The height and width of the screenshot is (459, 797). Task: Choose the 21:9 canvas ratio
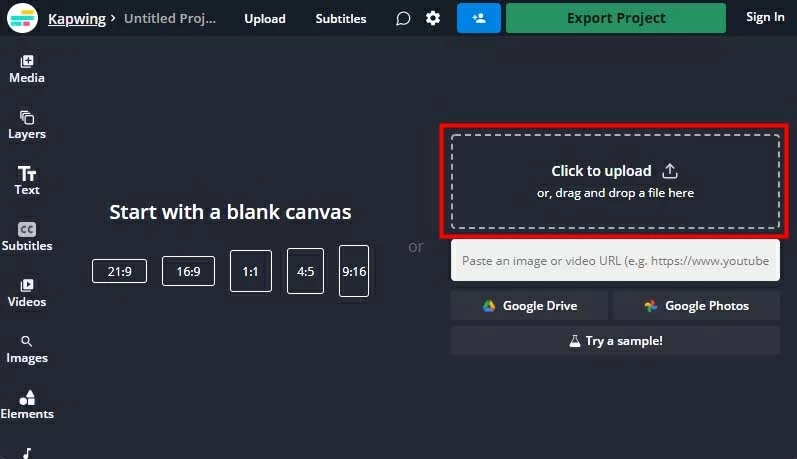[119, 271]
